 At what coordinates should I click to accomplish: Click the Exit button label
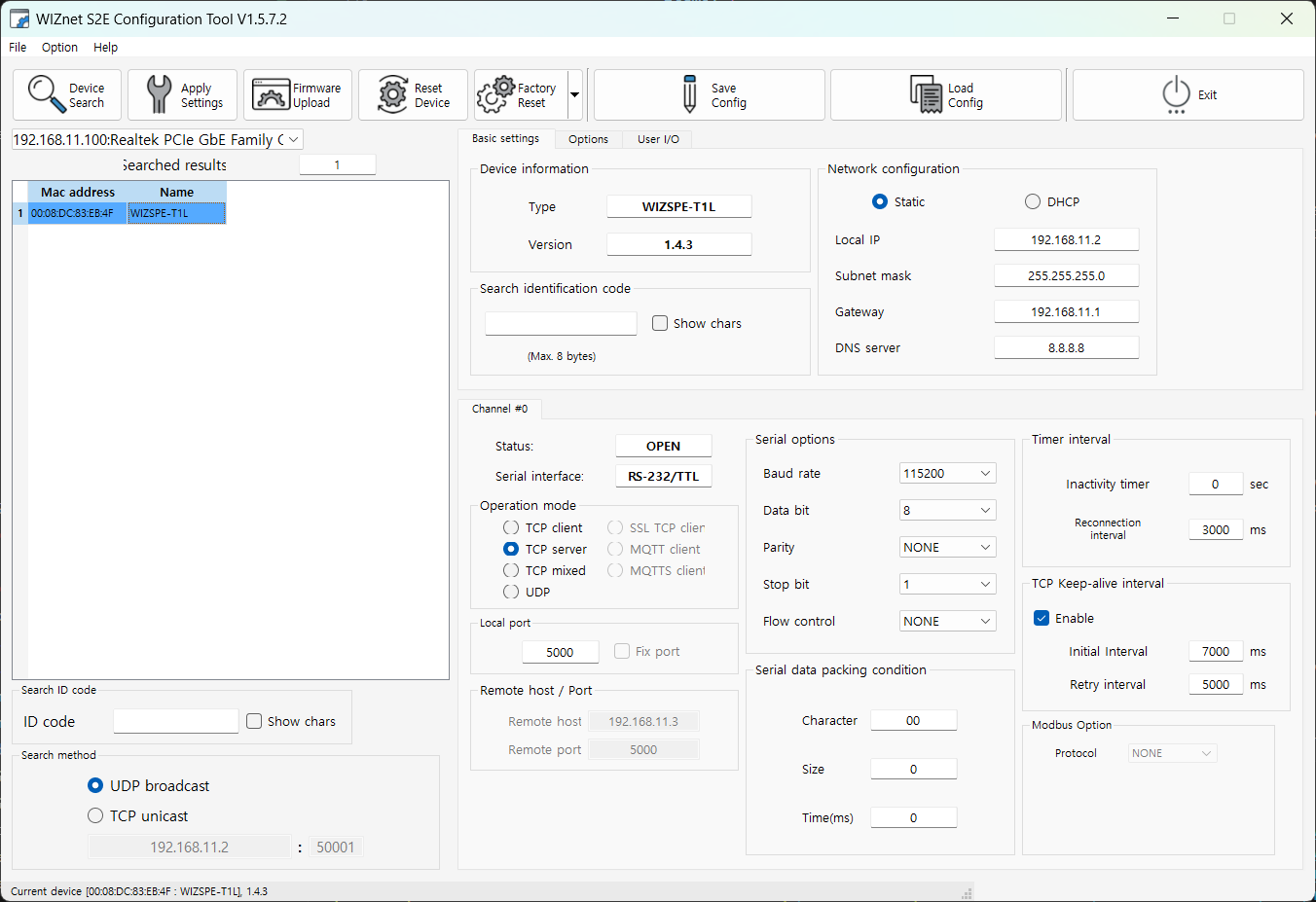click(x=1207, y=95)
